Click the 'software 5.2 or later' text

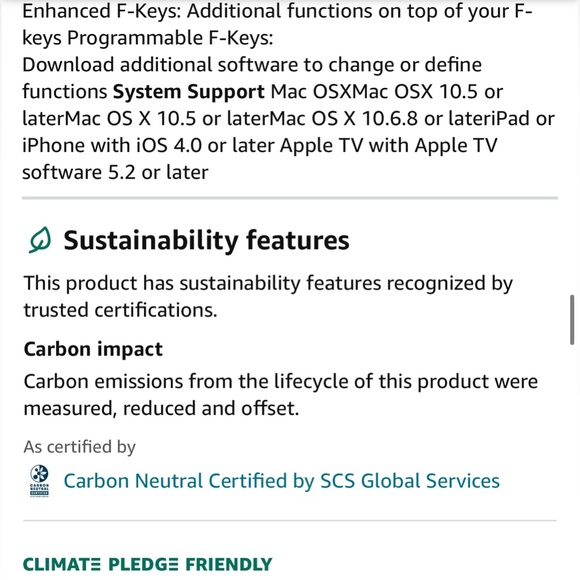(x=115, y=172)
